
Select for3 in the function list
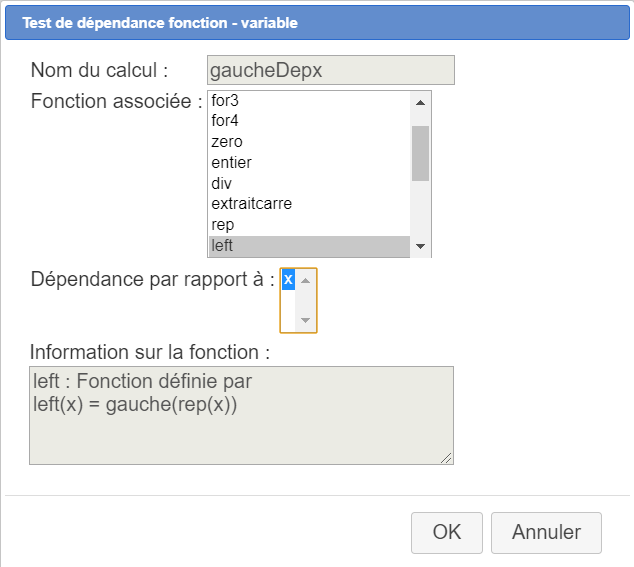[308, 100]
